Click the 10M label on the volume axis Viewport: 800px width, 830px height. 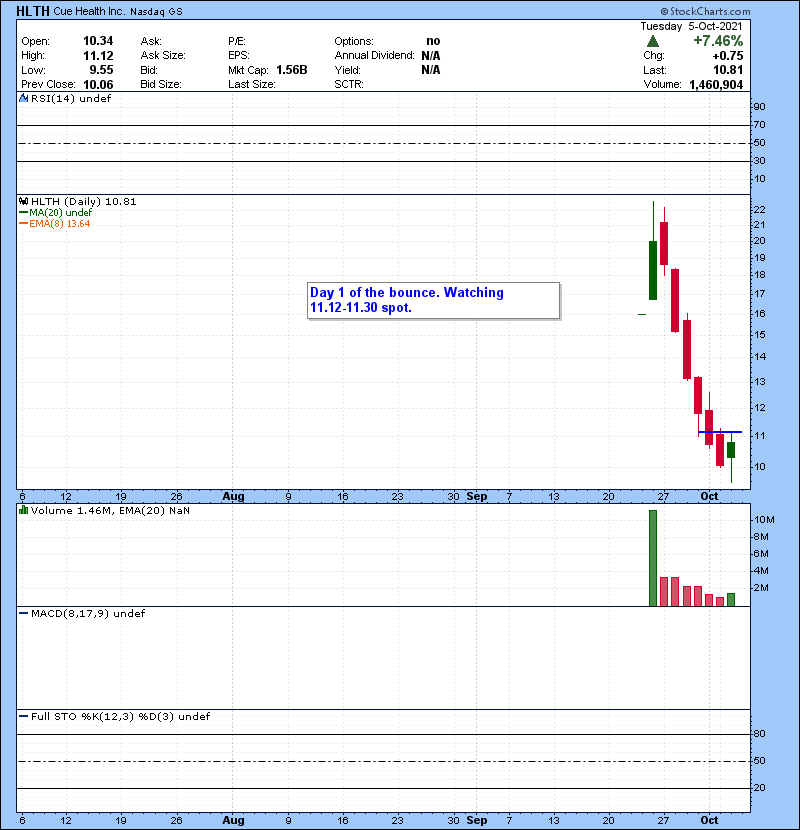(764, 520)
